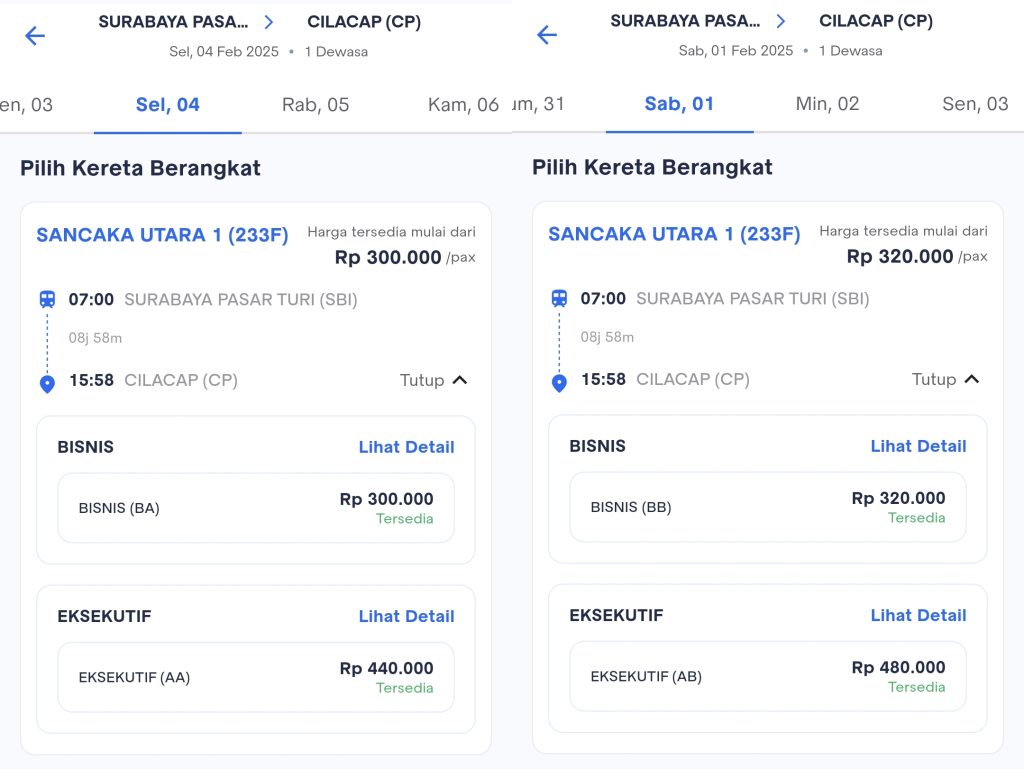Open Lihat Detail for BISNIS on the right
Image resolution: width=1024 pixels, height=769 pixels.
coord(918,446)
